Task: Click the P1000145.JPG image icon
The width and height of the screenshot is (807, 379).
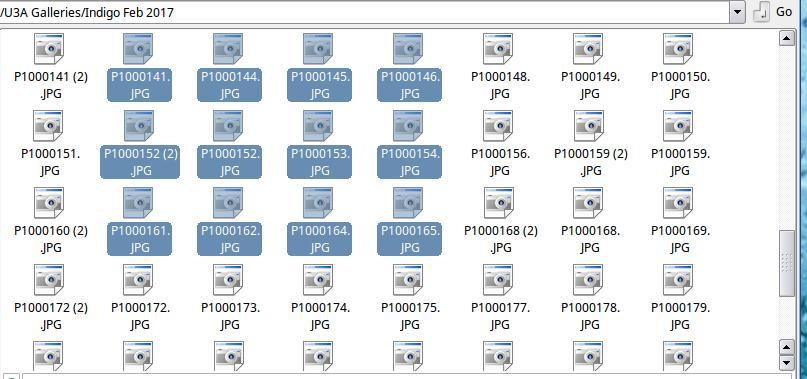Action: pos(319,49)
